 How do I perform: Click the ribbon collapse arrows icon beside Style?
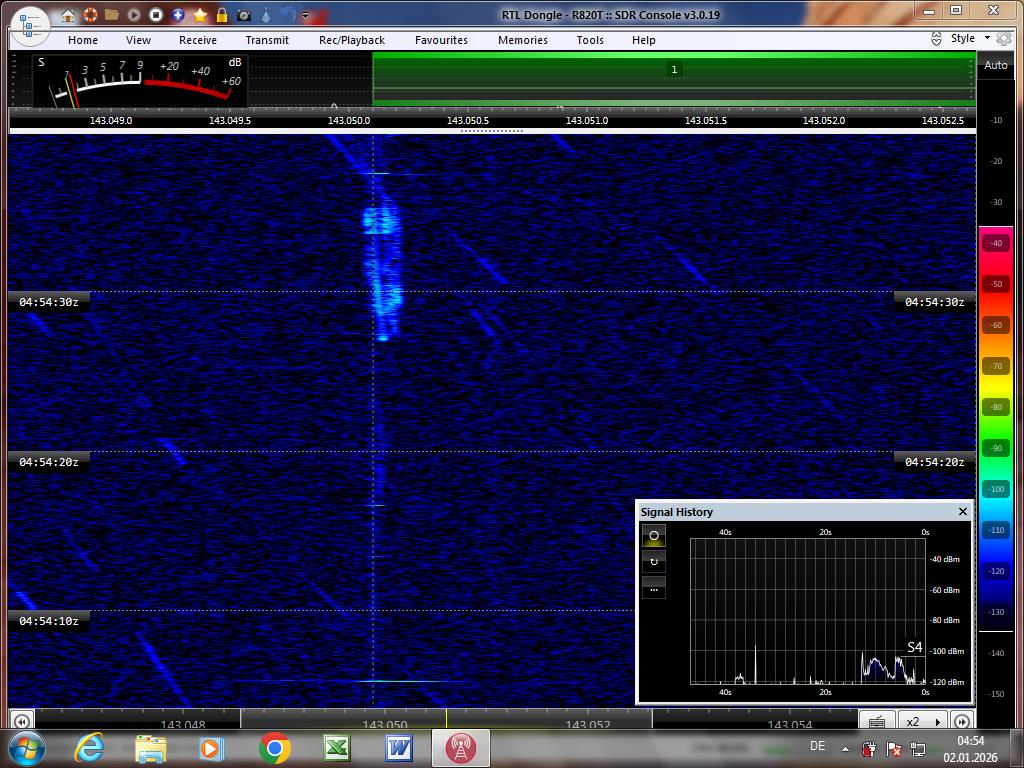click(936, 39)
